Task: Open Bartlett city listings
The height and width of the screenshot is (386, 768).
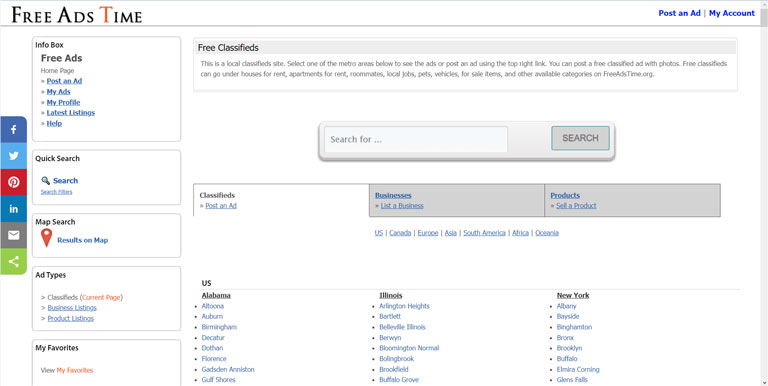Action: coord(390,316)
